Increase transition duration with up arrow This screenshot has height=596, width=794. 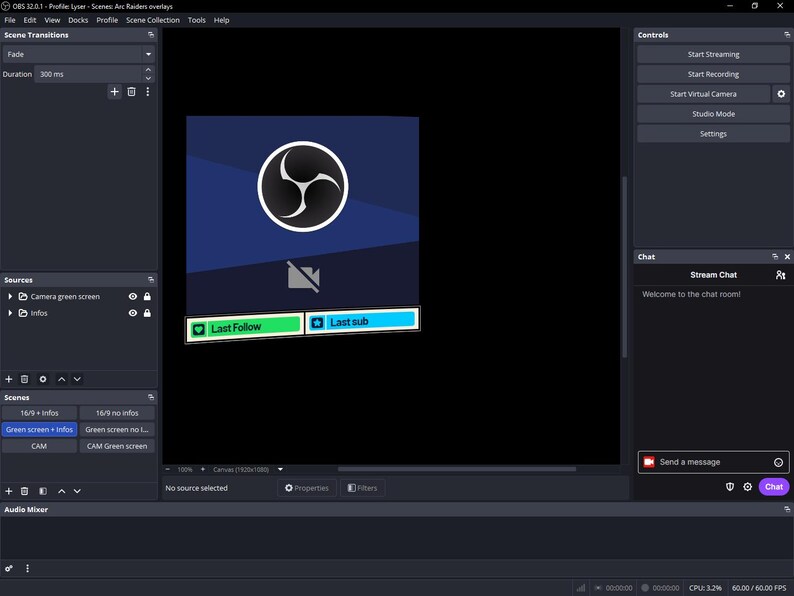tap(148, 70)
